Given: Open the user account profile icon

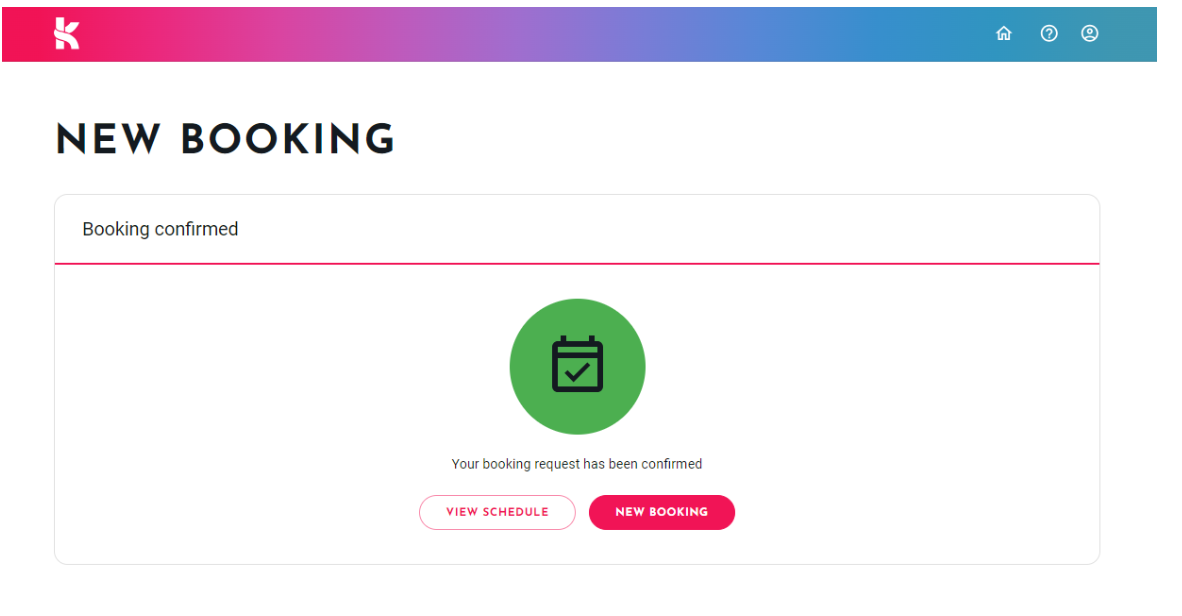Looking at the screenshot, I should 1089,33.
